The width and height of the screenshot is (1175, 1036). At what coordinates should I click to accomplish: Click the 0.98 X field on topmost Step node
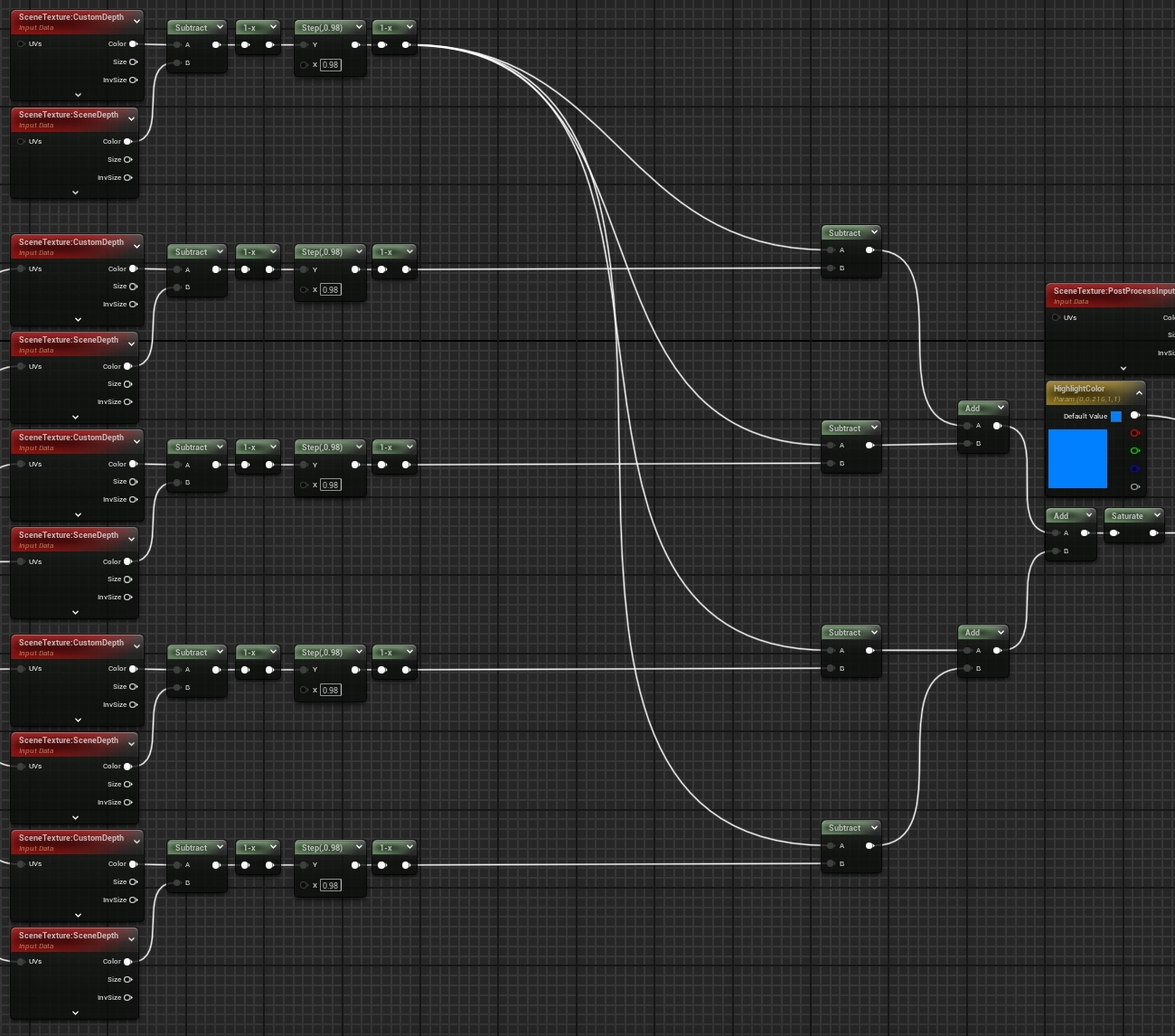331,65
